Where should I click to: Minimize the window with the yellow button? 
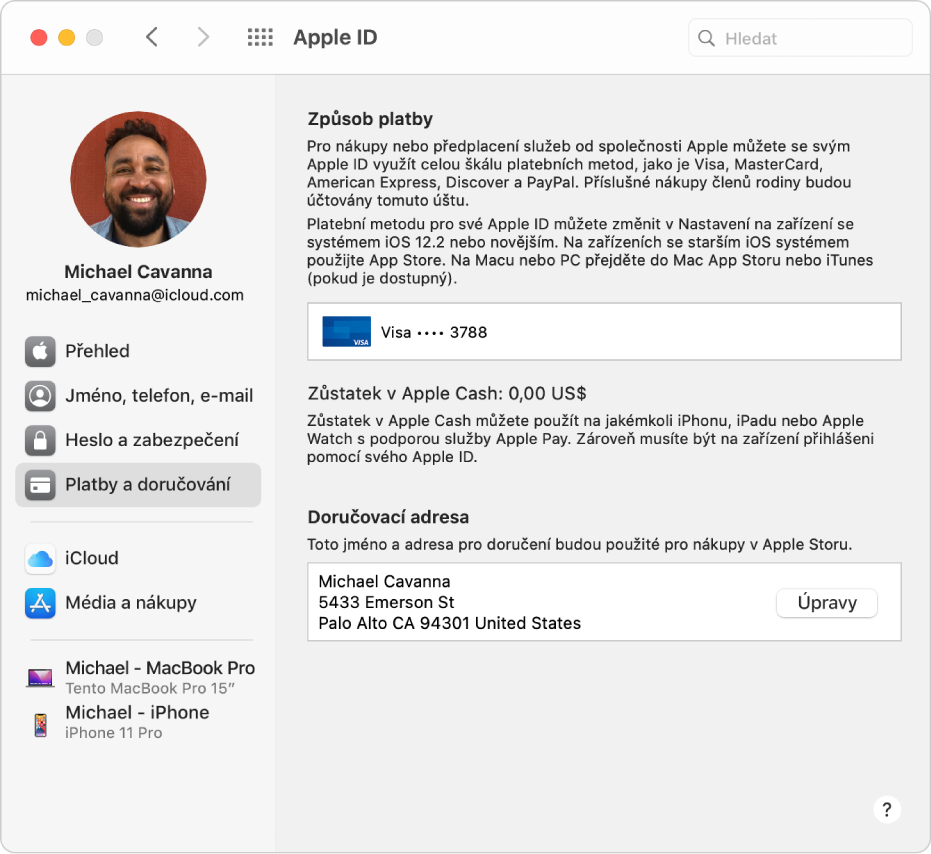[x=66, y=37]
